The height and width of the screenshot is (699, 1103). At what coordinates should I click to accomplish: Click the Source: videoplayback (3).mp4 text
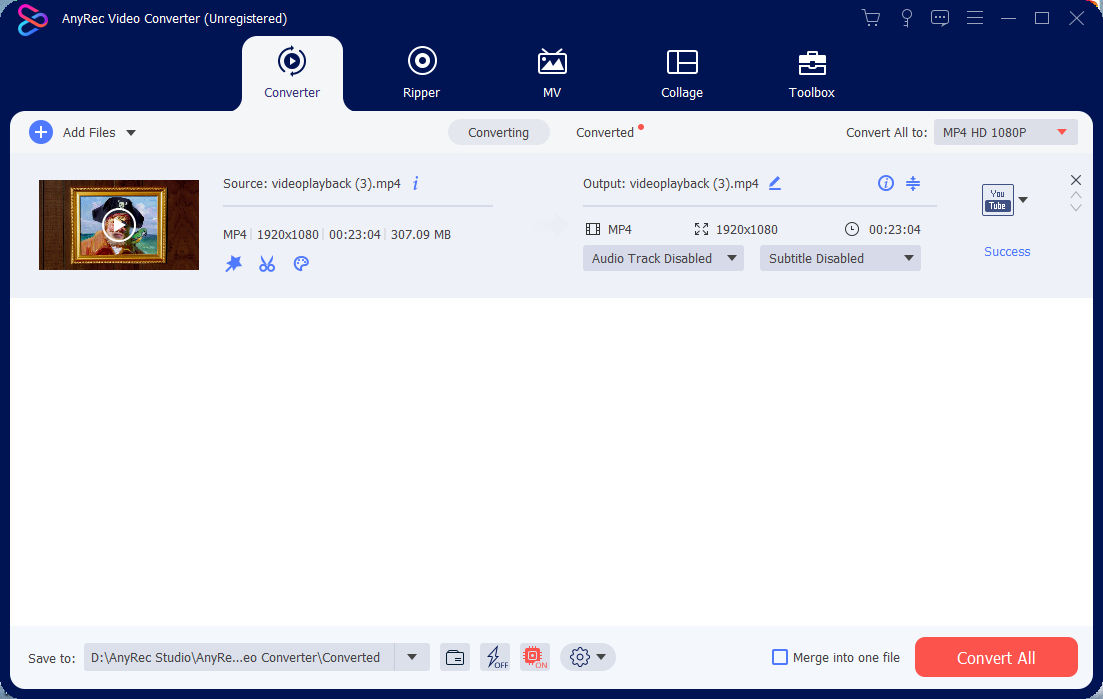point(312,184)
